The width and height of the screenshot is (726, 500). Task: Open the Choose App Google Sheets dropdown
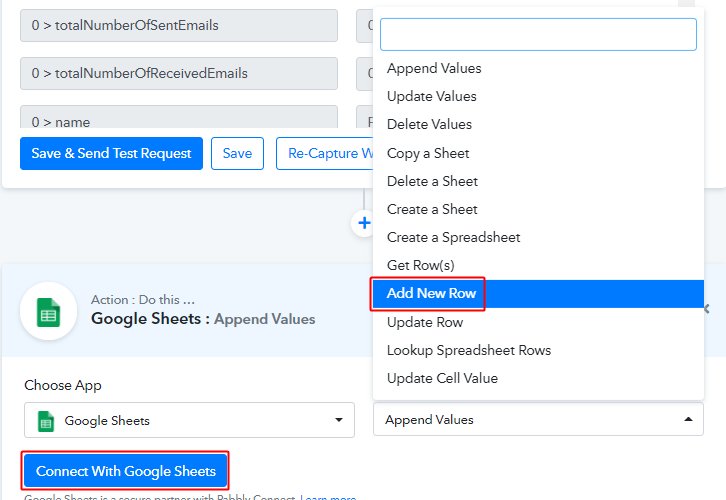pyautogui.click(x=189, y=420)
